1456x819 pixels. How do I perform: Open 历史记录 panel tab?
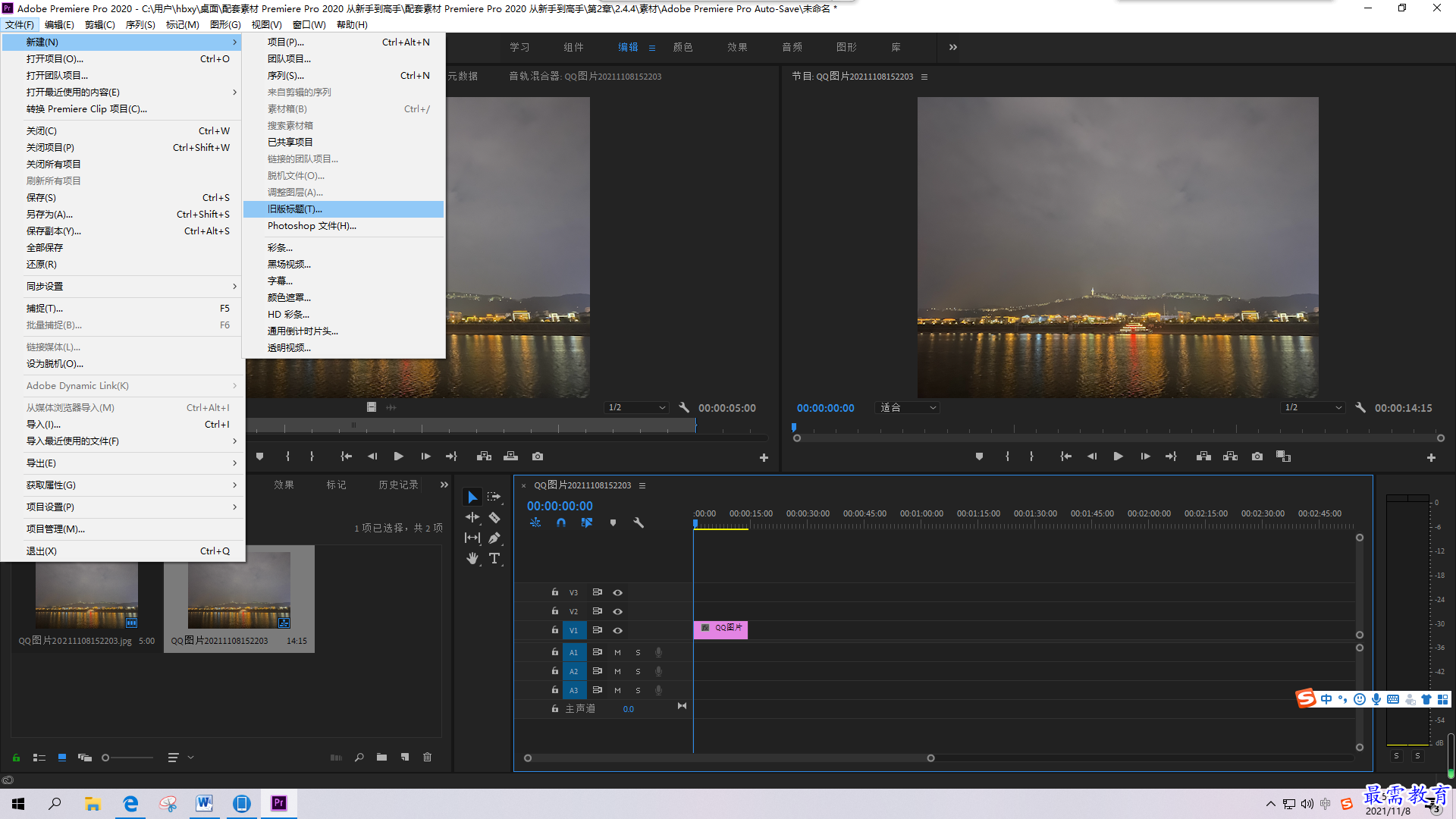398,485
